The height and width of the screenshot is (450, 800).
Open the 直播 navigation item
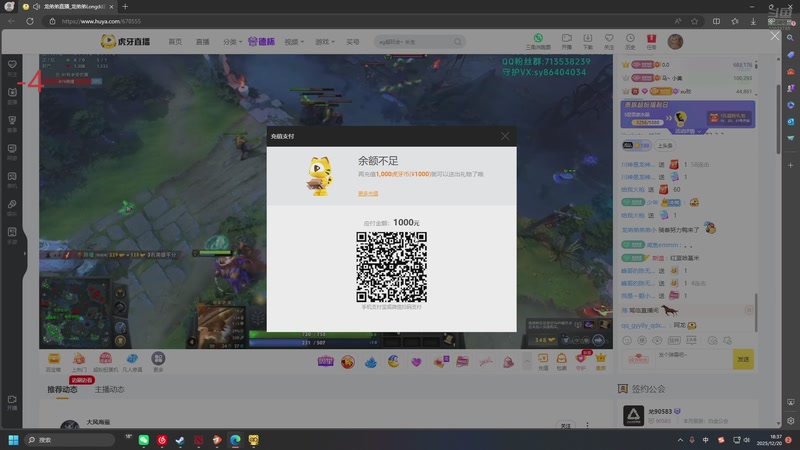pos(203,42)
